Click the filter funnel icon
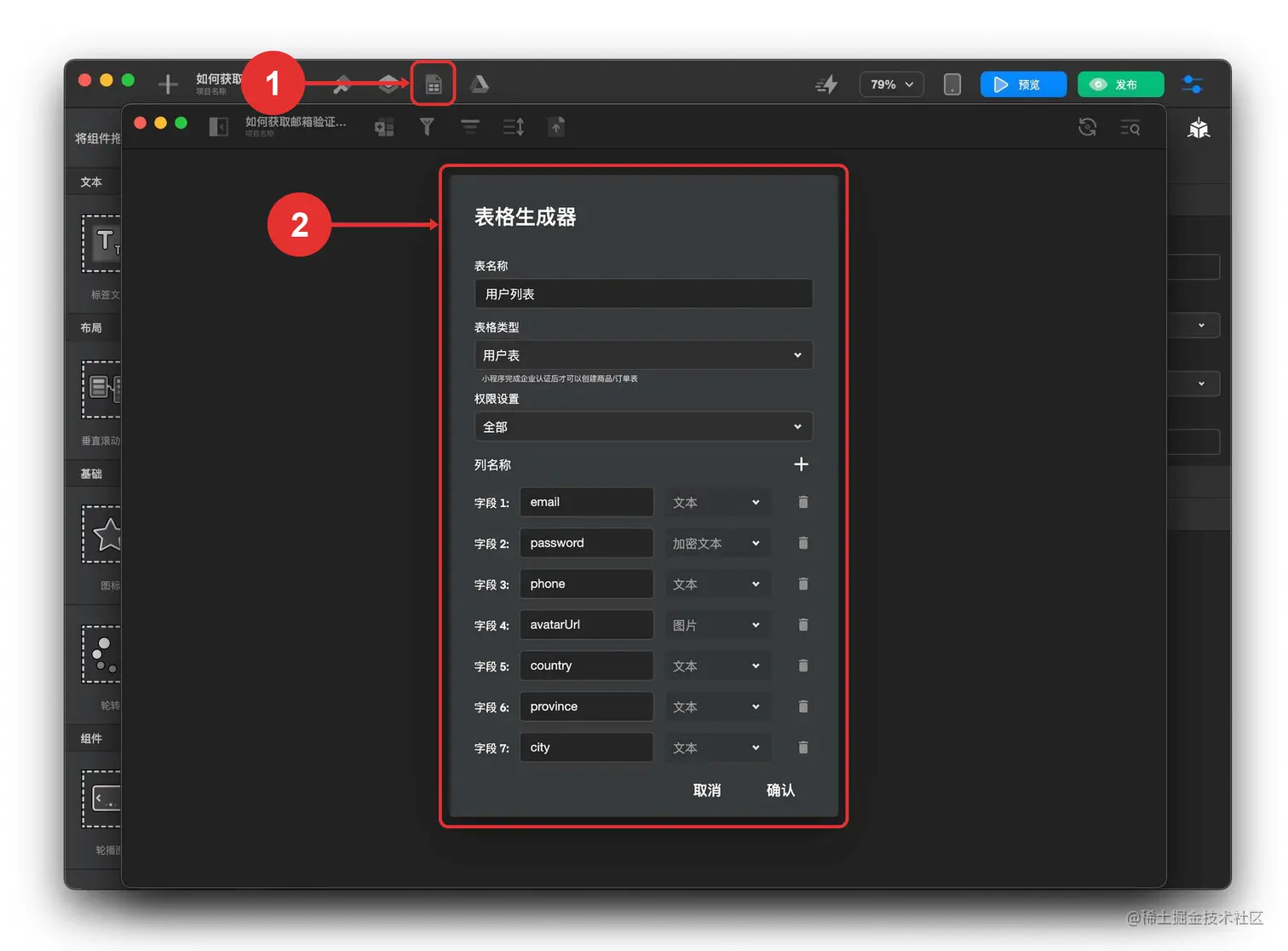Screen dimensions: 1288x951 (x=427, y=127)
